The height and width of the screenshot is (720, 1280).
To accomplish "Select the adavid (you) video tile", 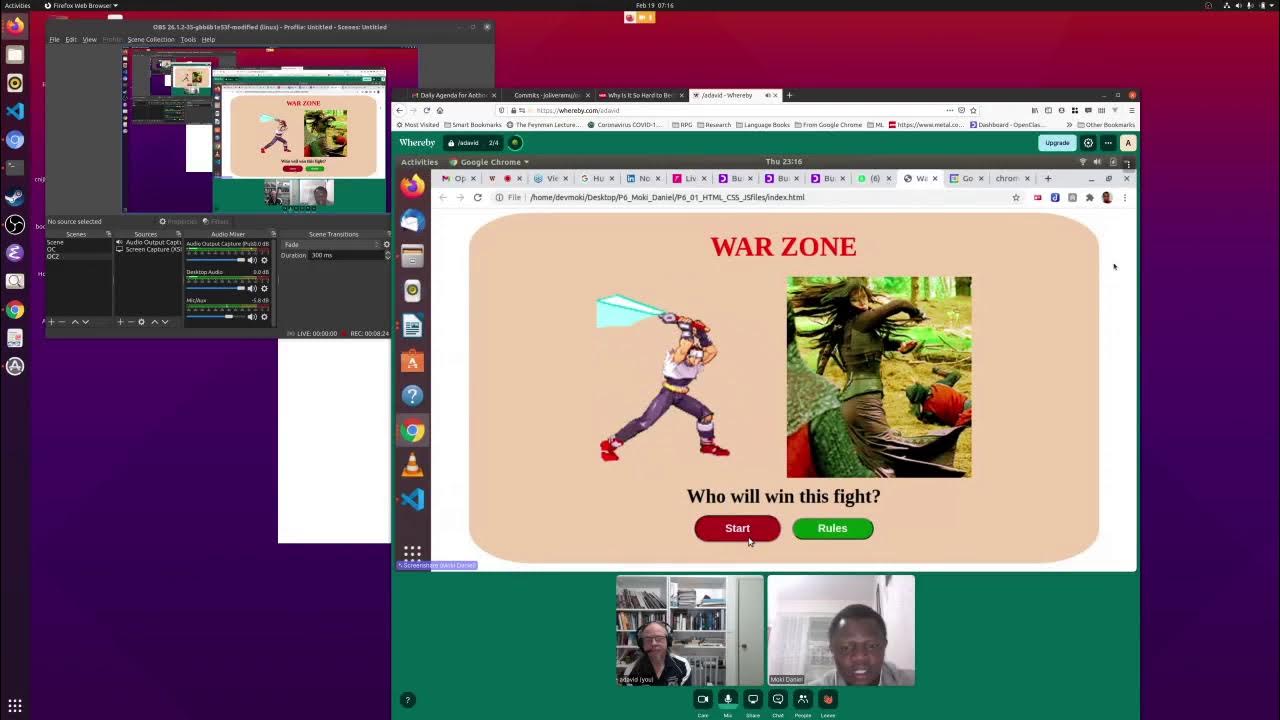I will (689, 631).
